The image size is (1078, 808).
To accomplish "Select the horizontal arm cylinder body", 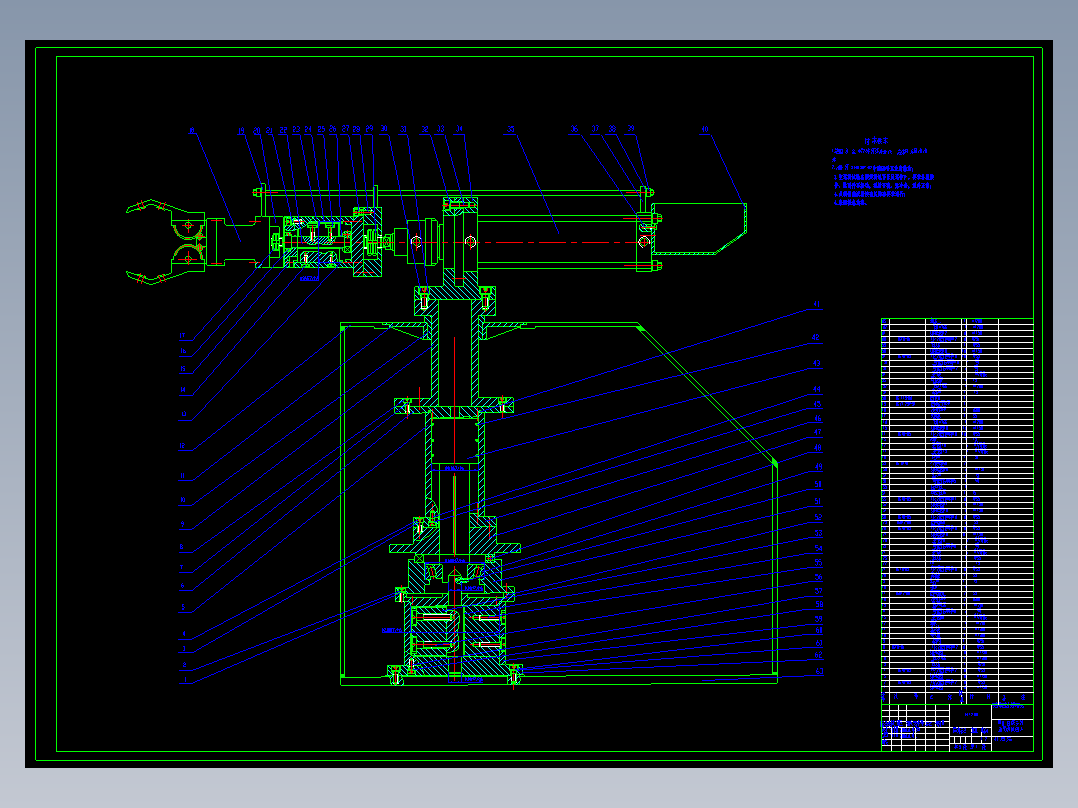I will click(x=558, y=241).
